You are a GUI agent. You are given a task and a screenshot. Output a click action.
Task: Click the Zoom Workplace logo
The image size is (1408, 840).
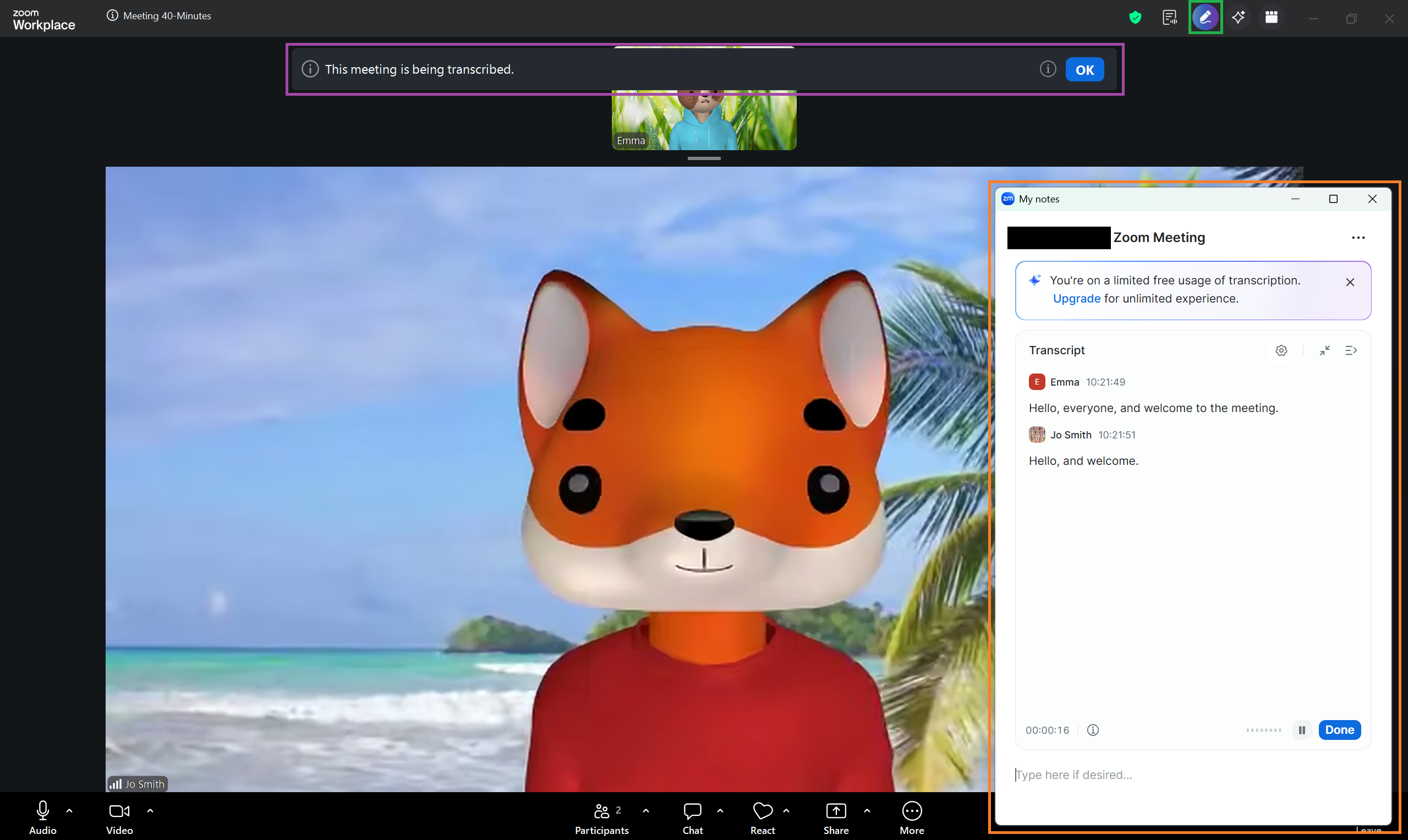pos(43,20)
